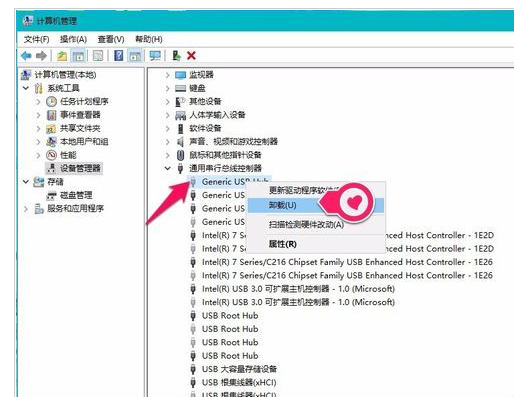This screenshot has height=397, width=514.
Task: Expand the 本地用户和组 node
Action: 38,142
